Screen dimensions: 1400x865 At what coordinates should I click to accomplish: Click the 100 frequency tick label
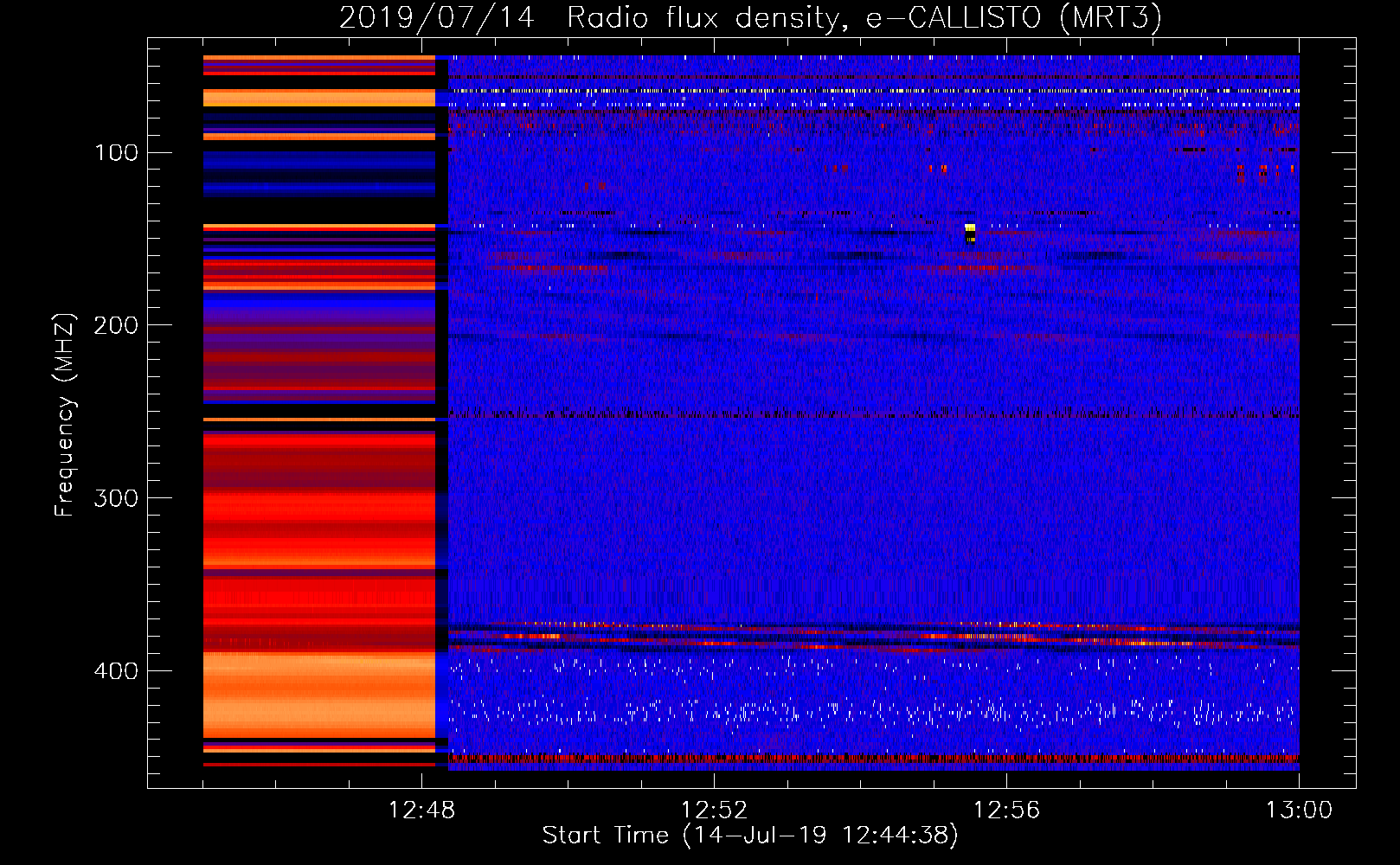click(117, 153)
